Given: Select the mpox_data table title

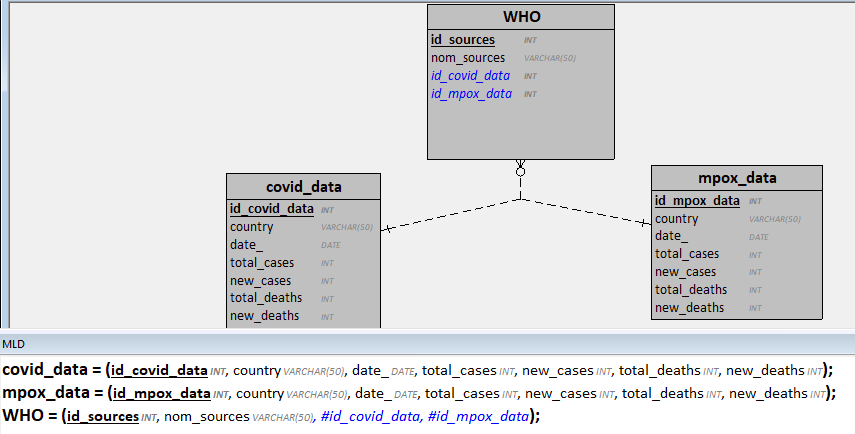Looking at the screenshot, I should click(x=737, y=178).
